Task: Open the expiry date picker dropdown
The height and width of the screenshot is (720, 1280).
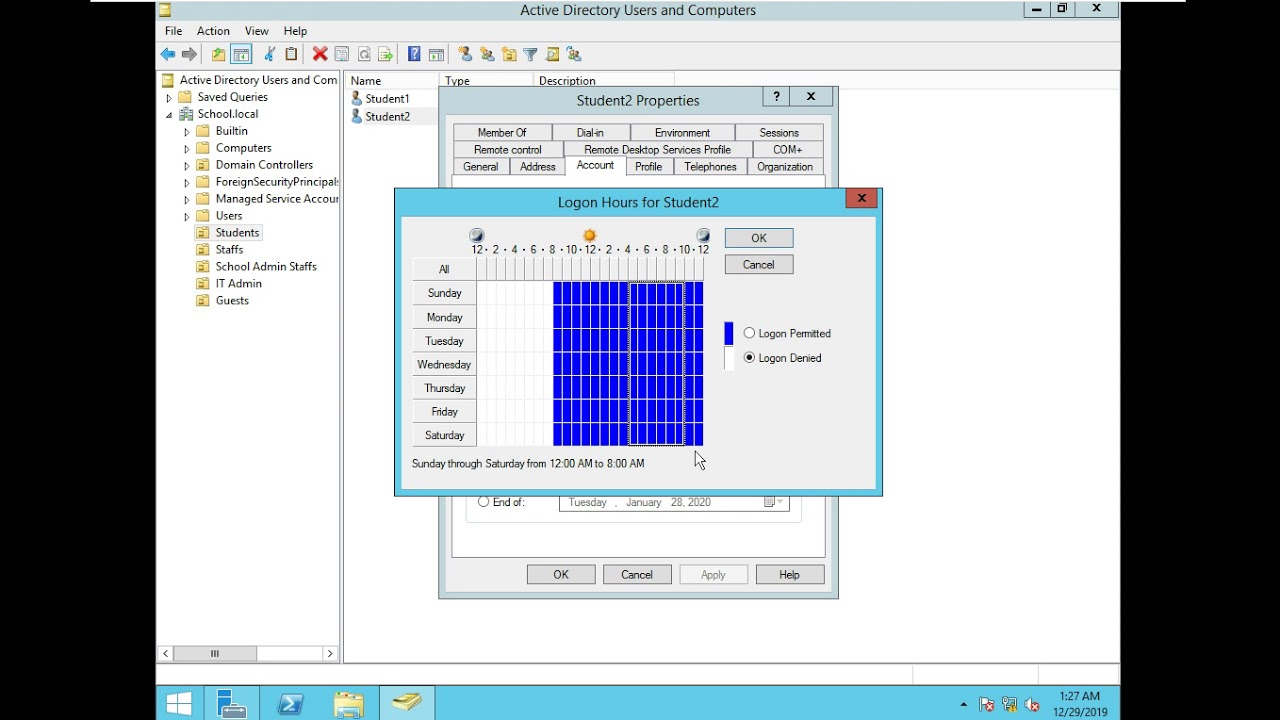Action: click(774, 502)
